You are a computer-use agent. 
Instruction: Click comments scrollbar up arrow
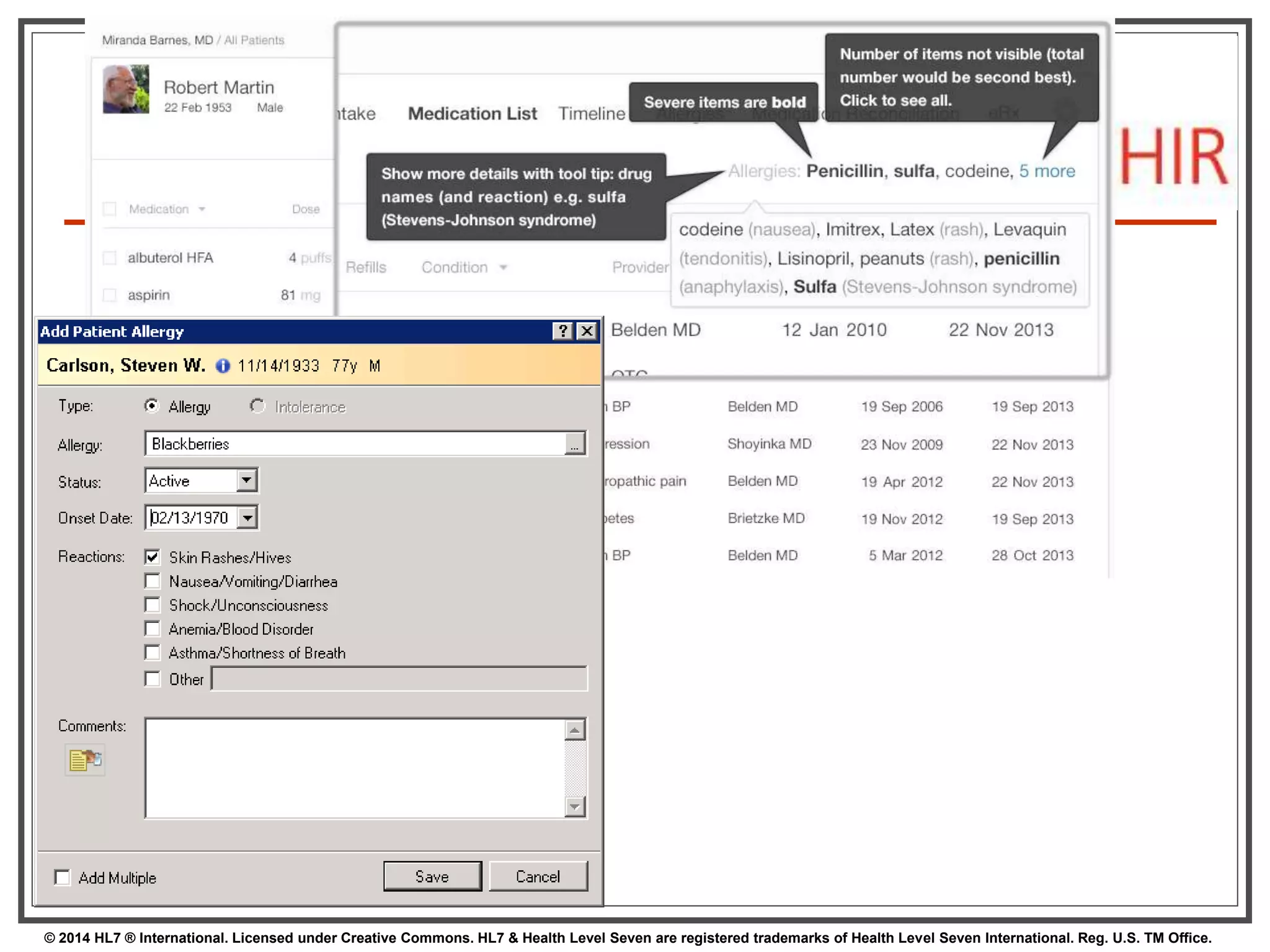point(575,731)
